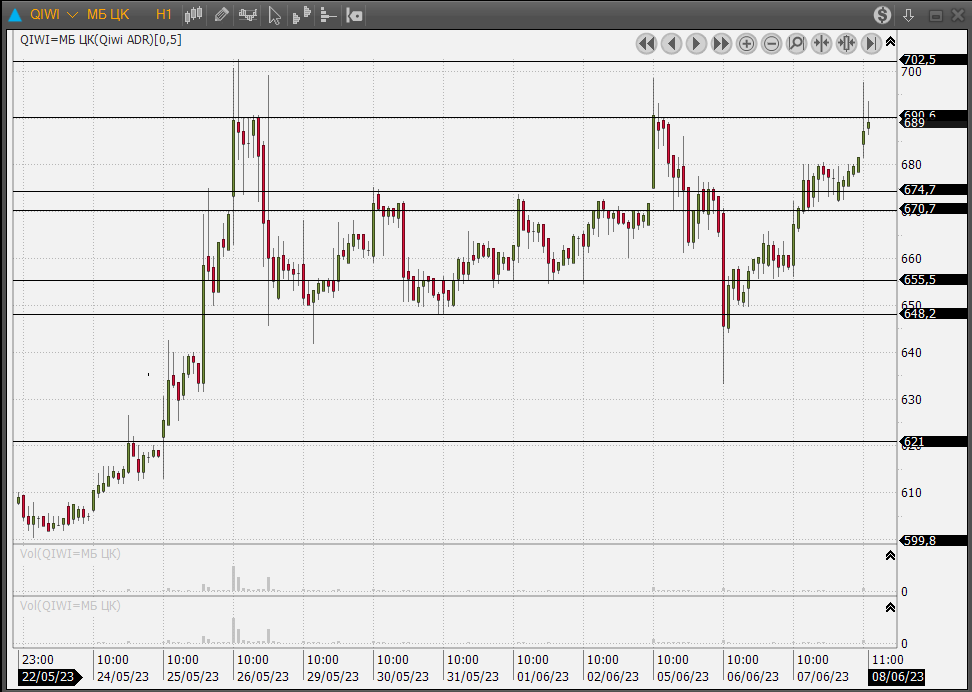Compress the chart horizontally
Screen dimensions: 972x692
(x=822, y=43)
